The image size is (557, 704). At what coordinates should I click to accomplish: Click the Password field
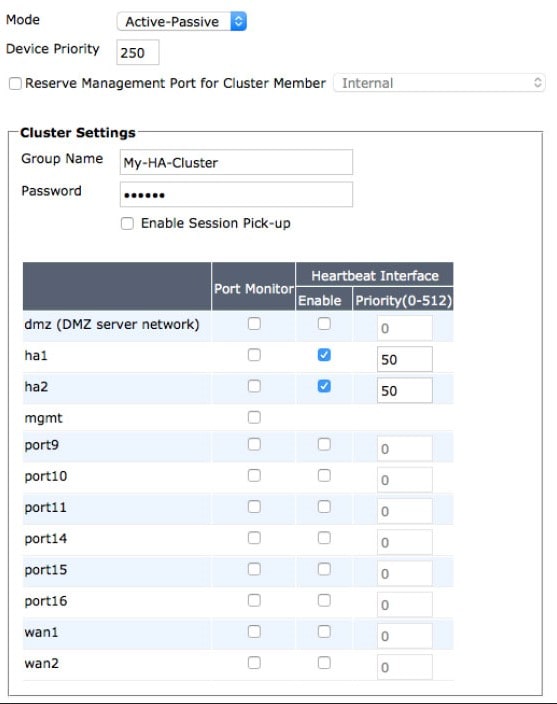tap(236, 194)
